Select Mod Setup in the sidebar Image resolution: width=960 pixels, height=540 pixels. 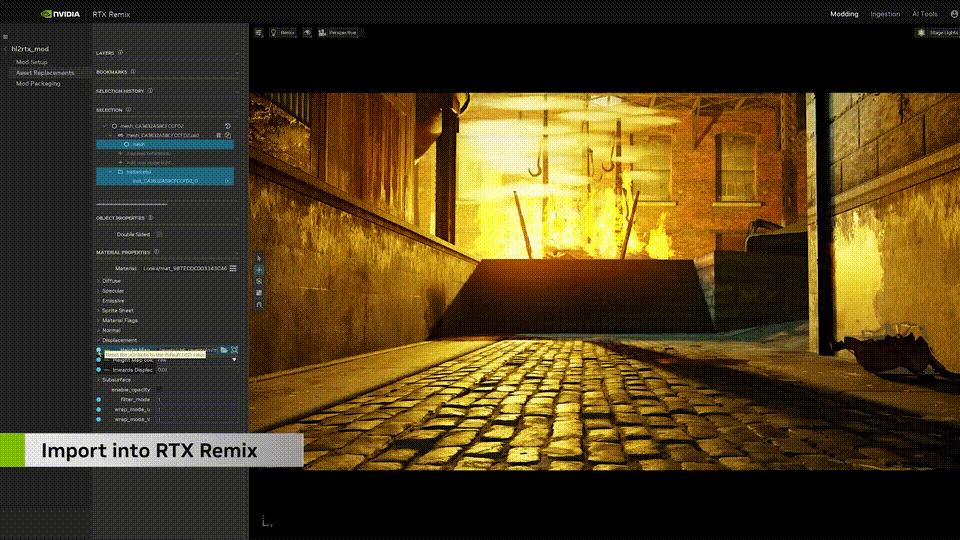click(31, 62)
